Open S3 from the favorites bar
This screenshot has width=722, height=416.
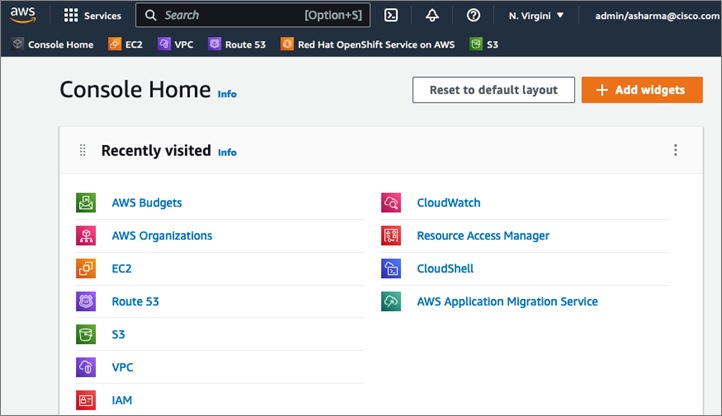point(484,44)
